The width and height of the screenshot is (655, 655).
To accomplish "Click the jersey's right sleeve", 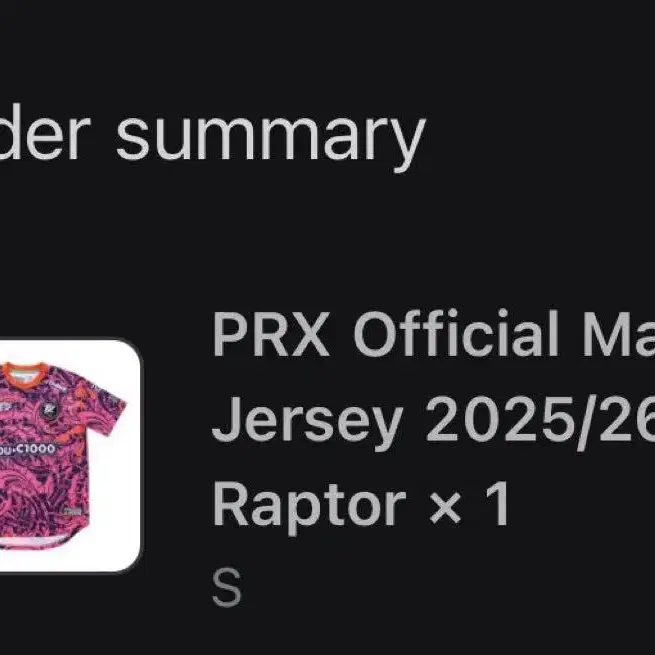I will click(108, 405).
